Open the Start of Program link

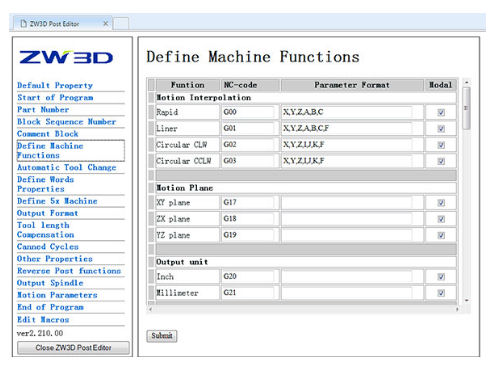click(55, 98)
